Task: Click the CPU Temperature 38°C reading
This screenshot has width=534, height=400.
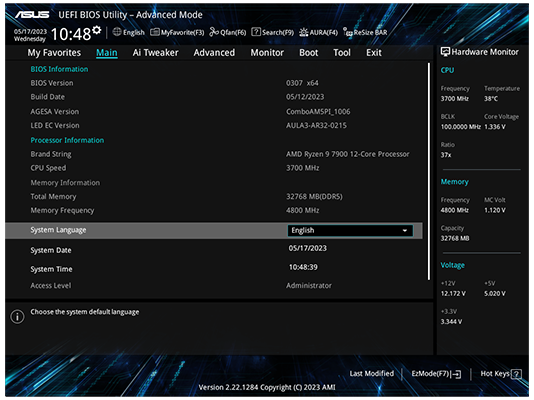Action: click(491, 99)
